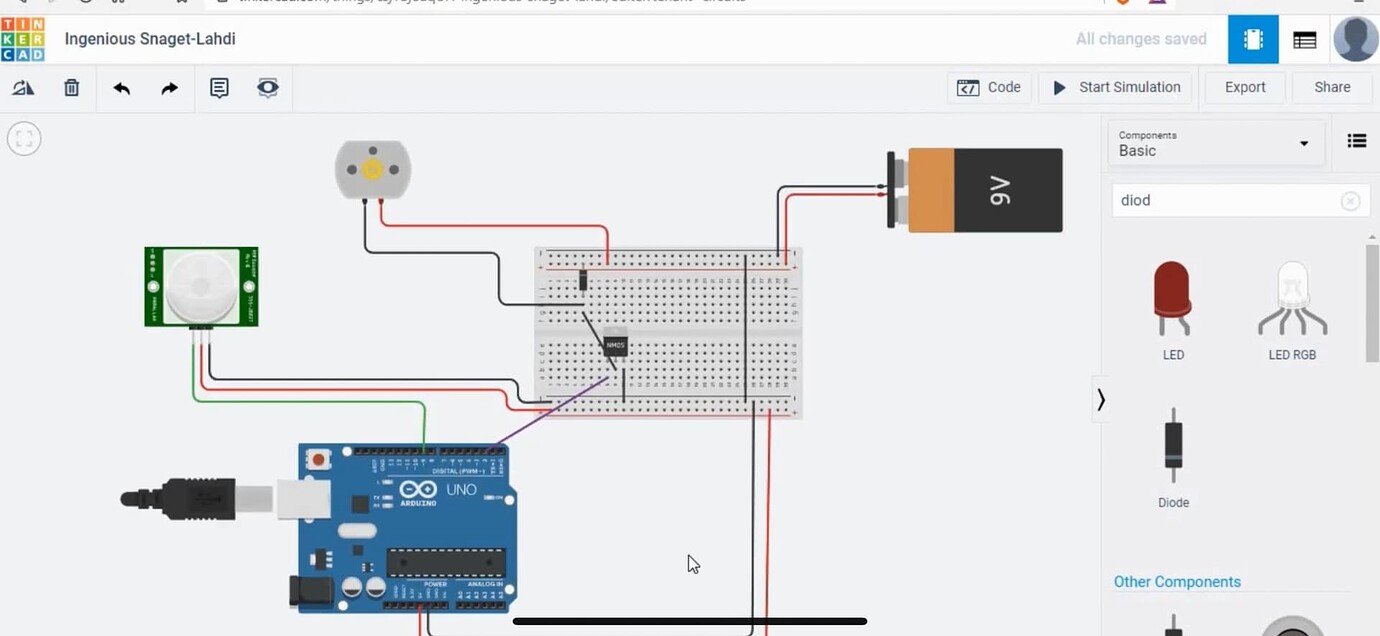Clear the diode search with the X toggle
Viewport: 1380px width, 636px height.
[1351, 200]
